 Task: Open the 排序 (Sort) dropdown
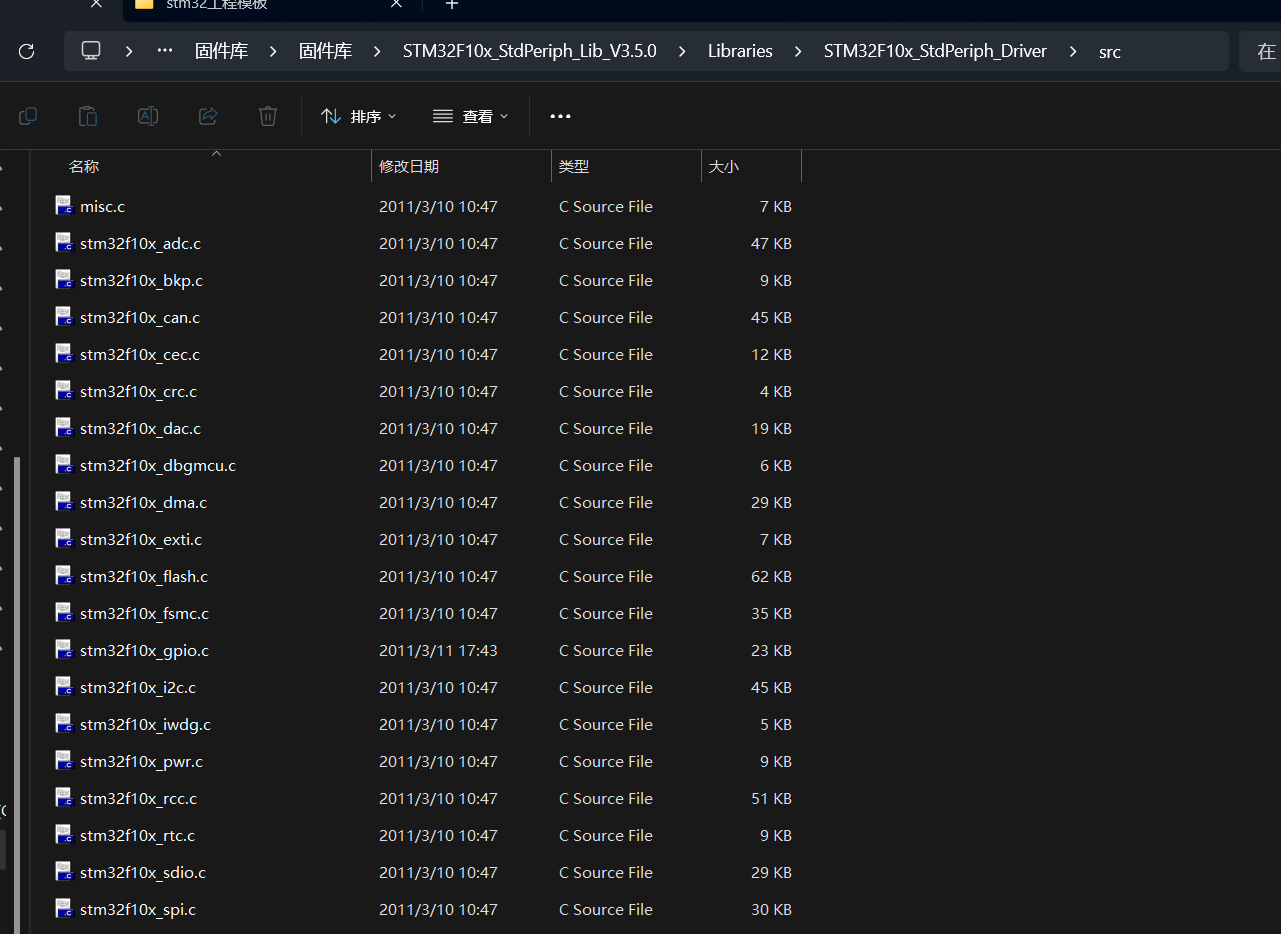[x=358, y=116]
